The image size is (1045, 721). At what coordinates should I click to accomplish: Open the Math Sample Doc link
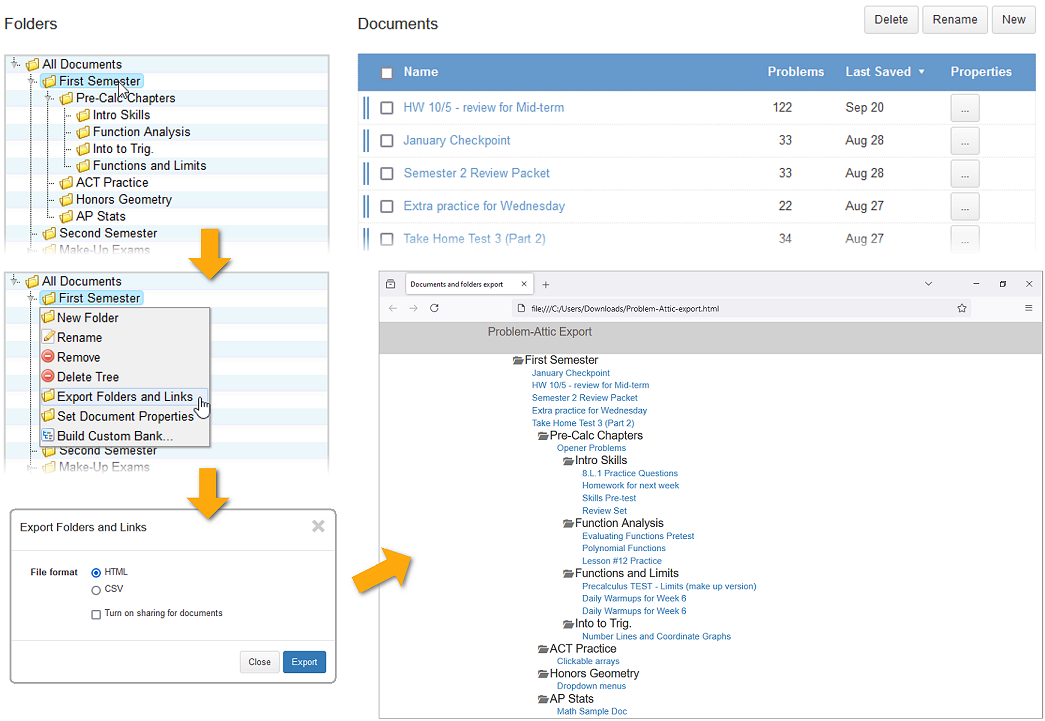(592, 711)
